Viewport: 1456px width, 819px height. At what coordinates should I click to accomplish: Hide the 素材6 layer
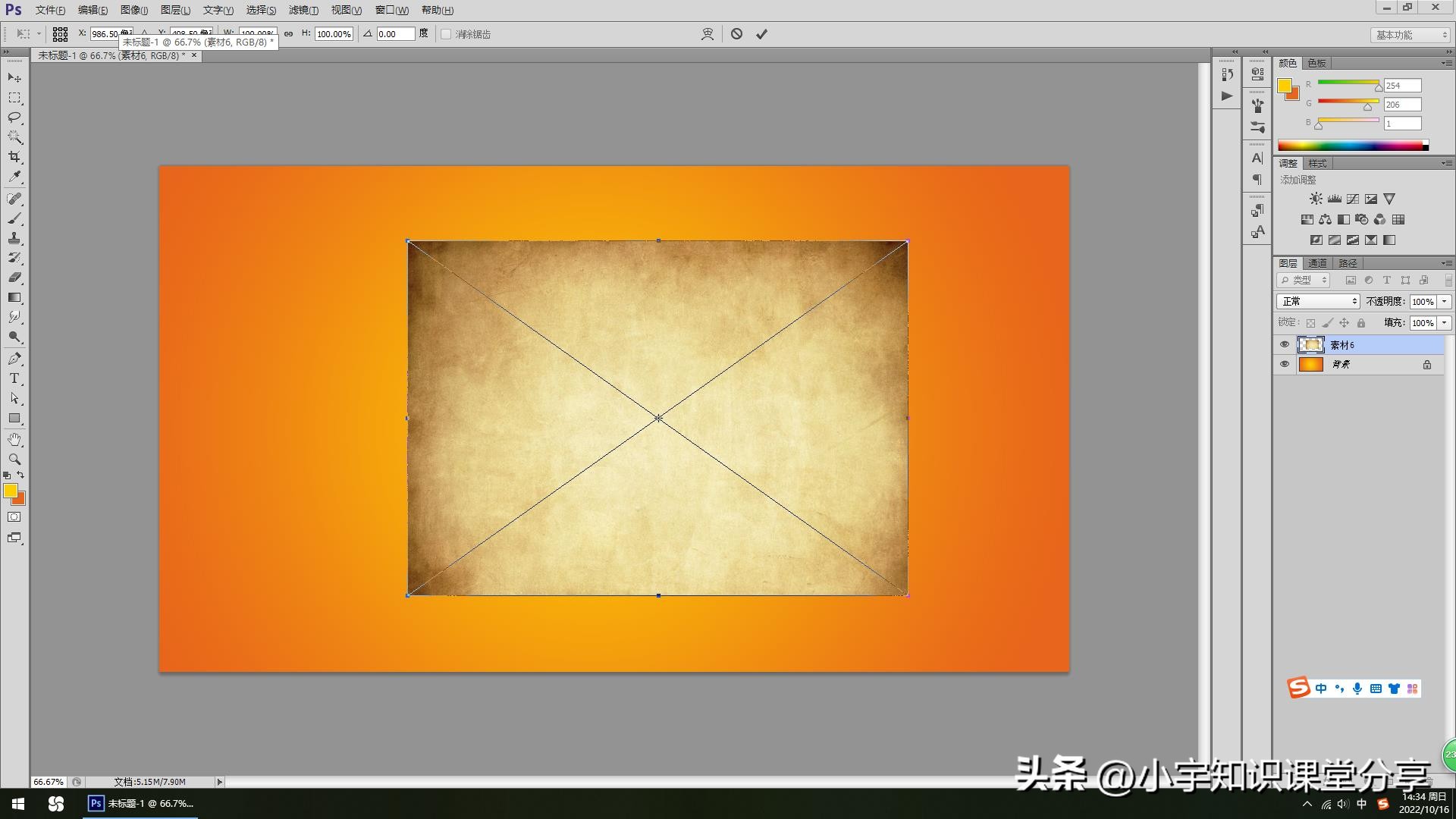(x=1284, y=345)
